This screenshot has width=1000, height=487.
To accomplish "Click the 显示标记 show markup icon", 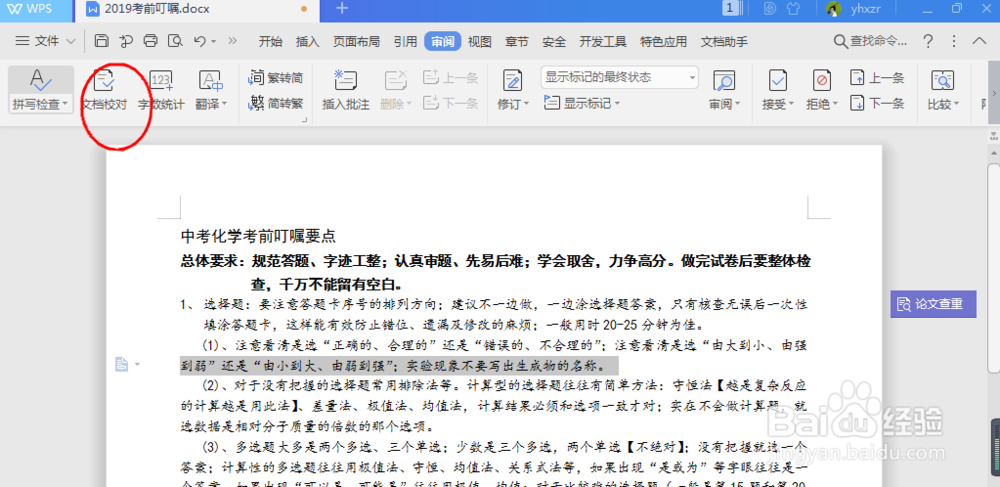I will tap(552, 103).
